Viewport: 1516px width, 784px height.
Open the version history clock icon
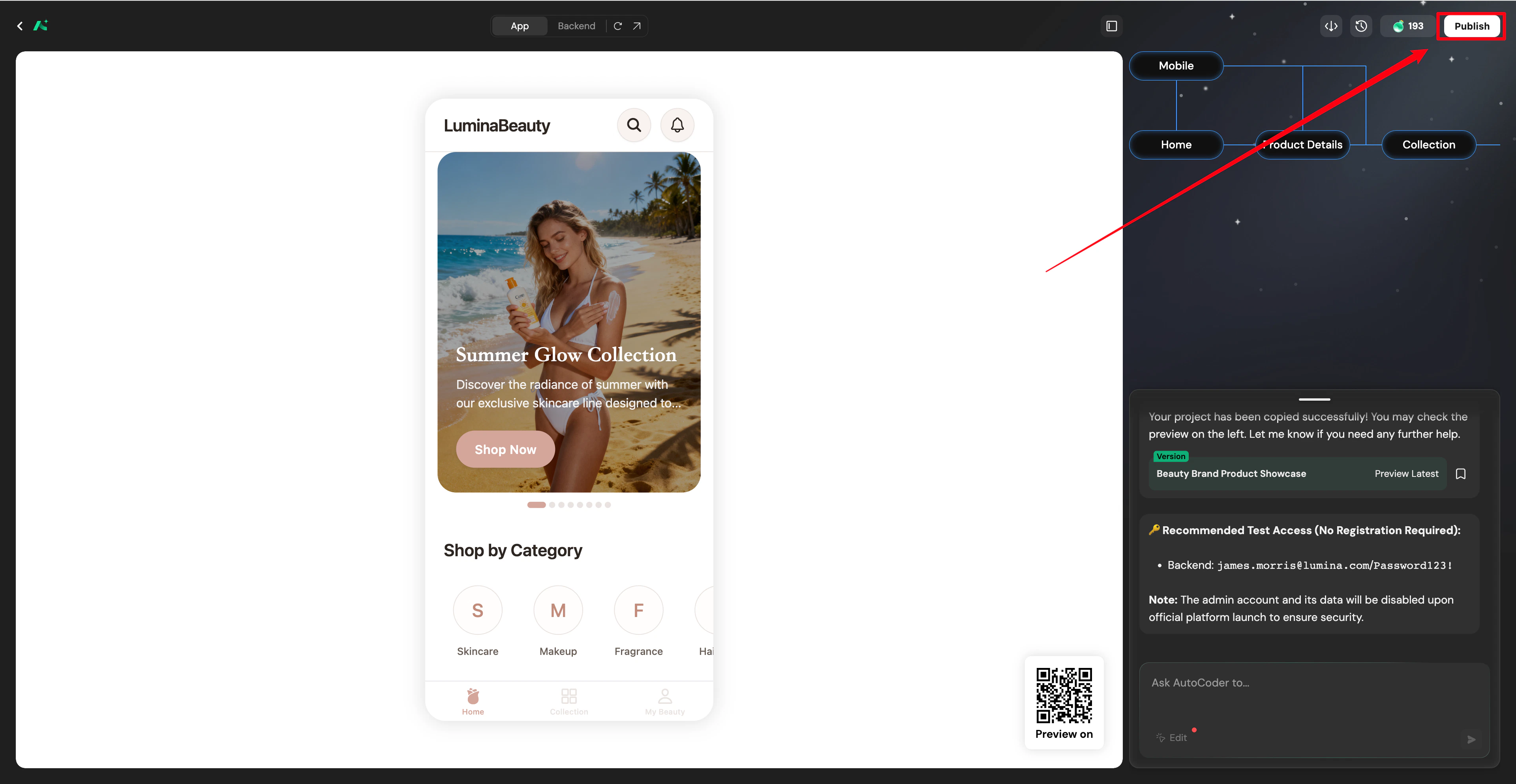pos(1360,26)
